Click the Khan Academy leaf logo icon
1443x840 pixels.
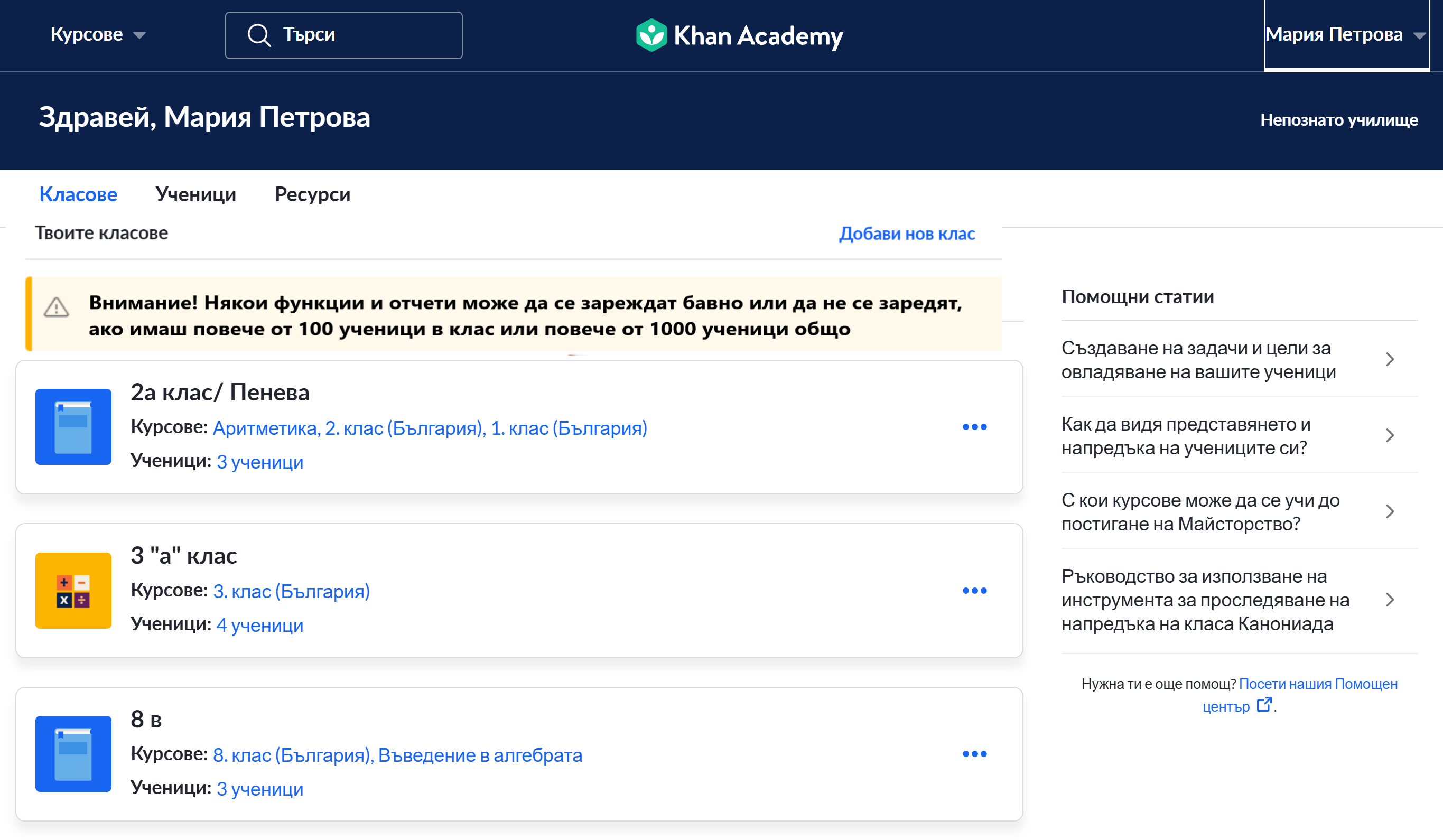pos(651,35)
